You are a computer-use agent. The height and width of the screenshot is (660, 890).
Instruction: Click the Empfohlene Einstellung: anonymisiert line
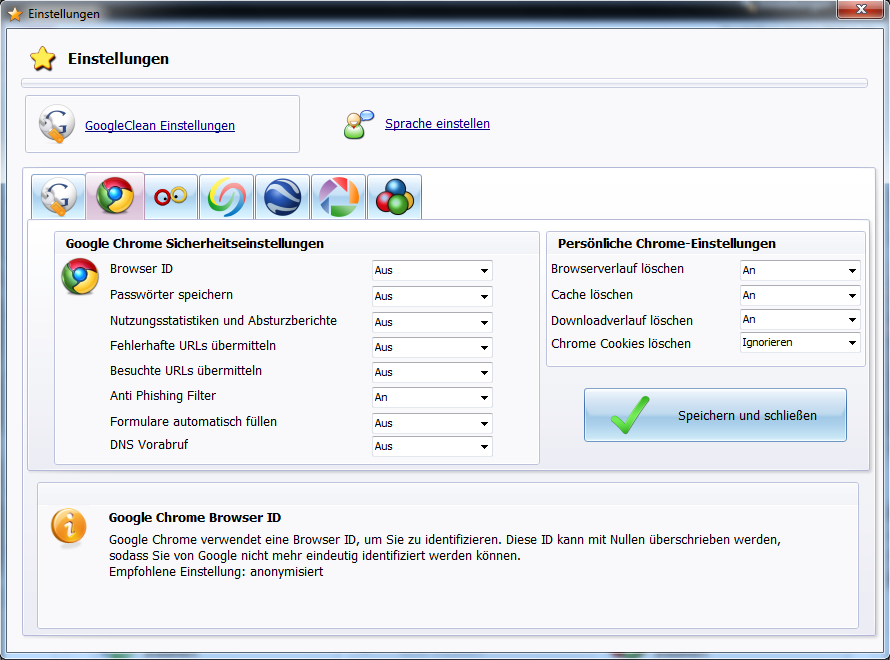point(216,572)
